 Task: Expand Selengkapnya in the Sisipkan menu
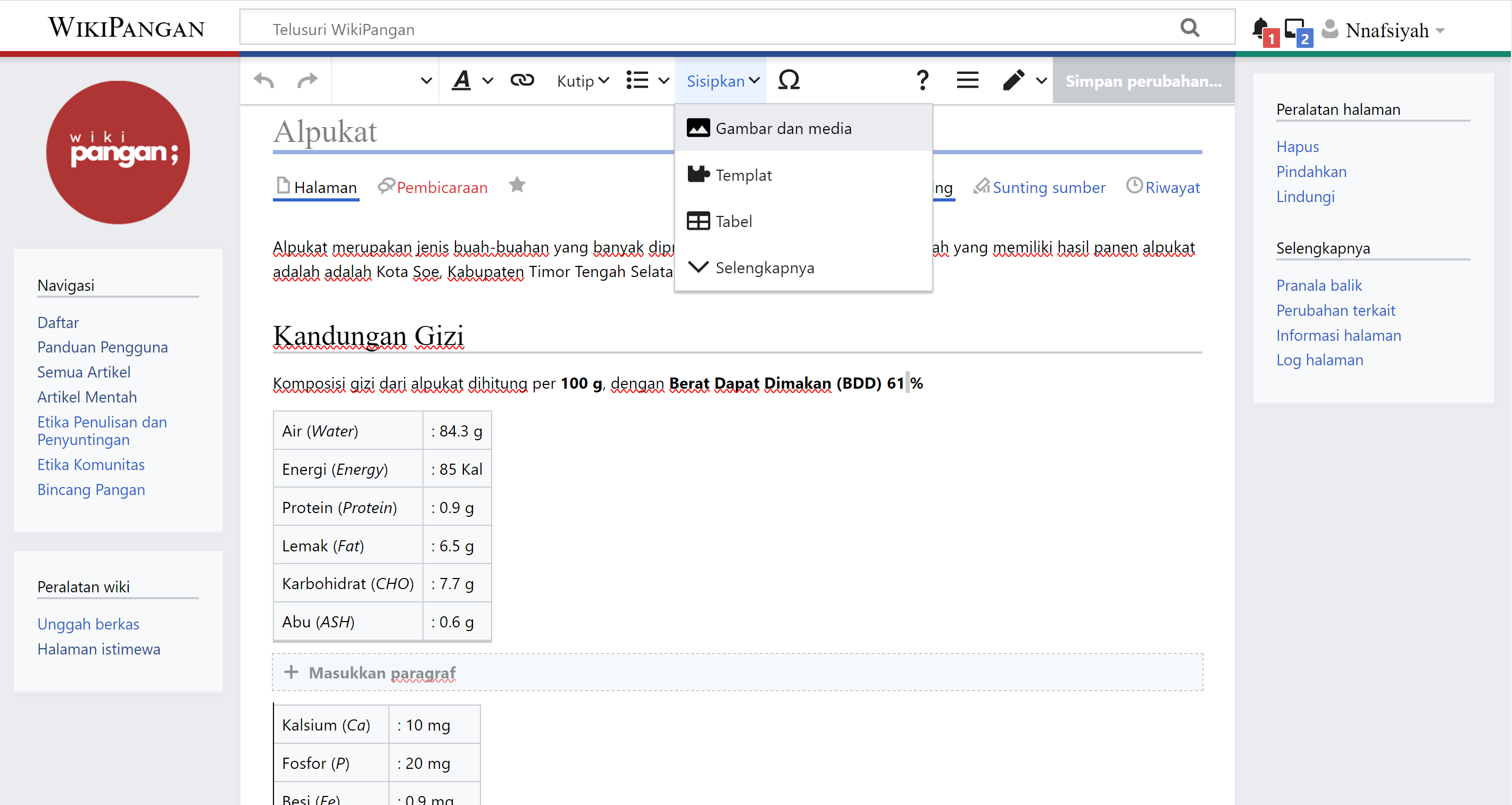click(x=764, y=268)
